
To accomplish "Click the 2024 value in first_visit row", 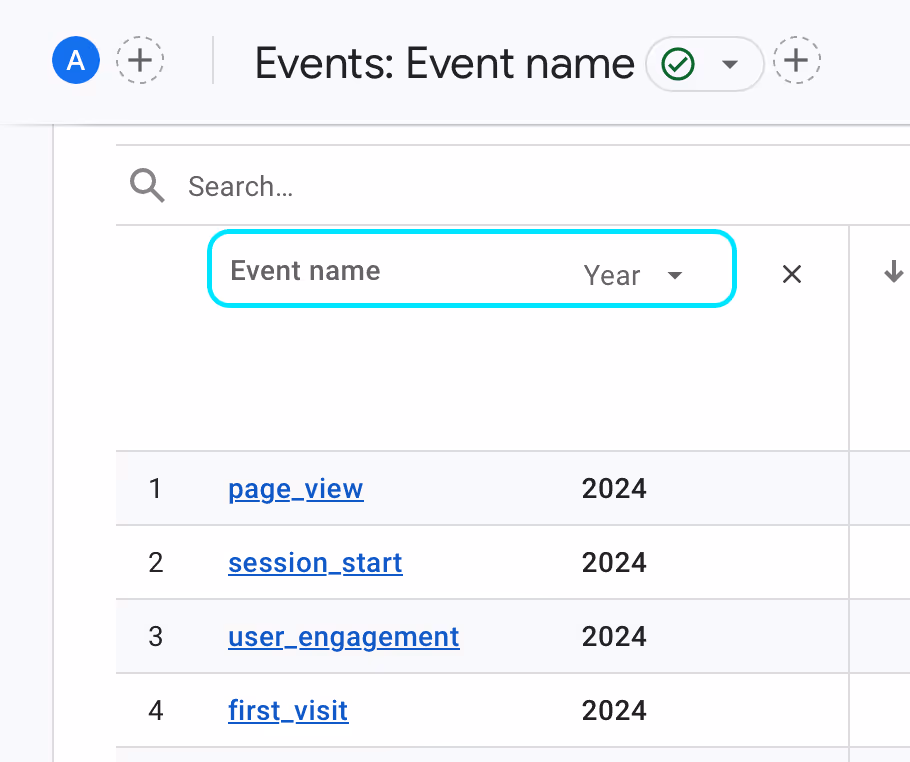I will 614,711.
